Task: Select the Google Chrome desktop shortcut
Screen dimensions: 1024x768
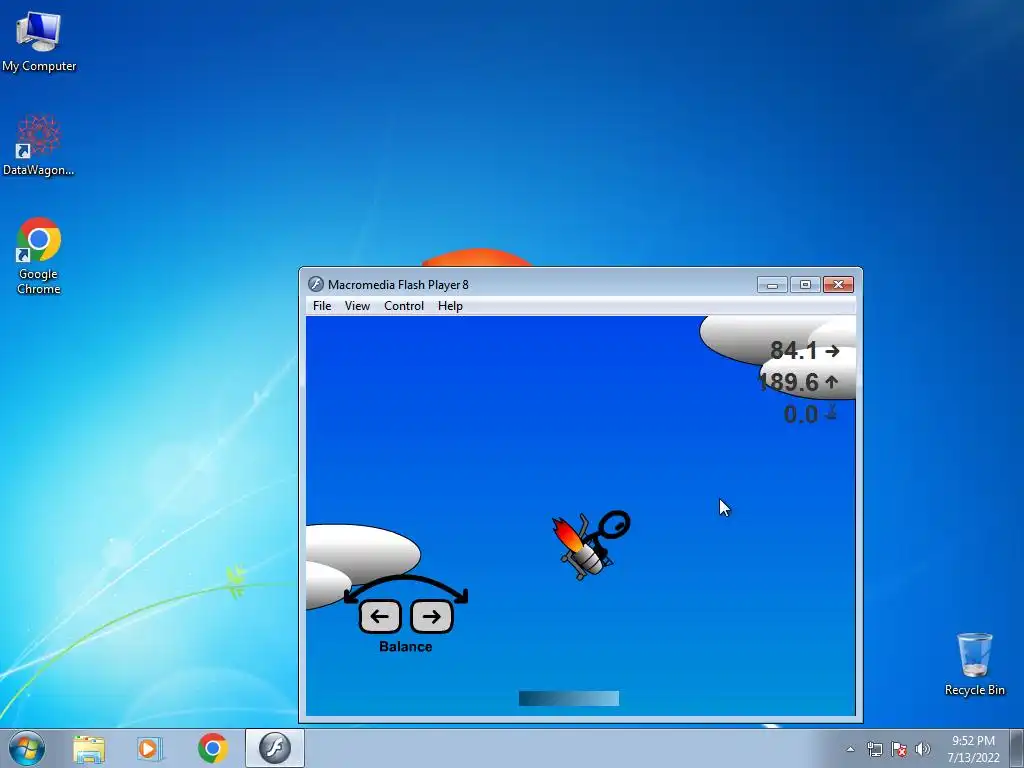Action: [39, 256]
